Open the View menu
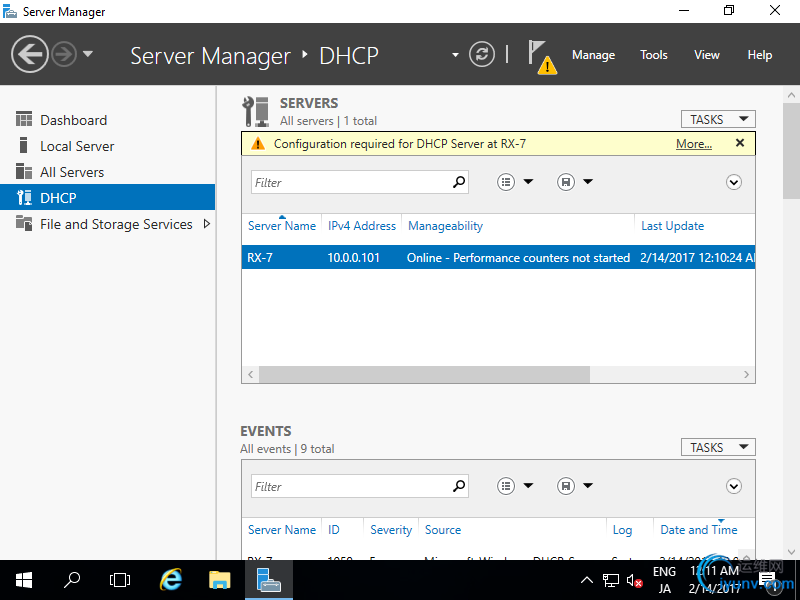This screenshot has height=600, width=800. pos(707,55)
